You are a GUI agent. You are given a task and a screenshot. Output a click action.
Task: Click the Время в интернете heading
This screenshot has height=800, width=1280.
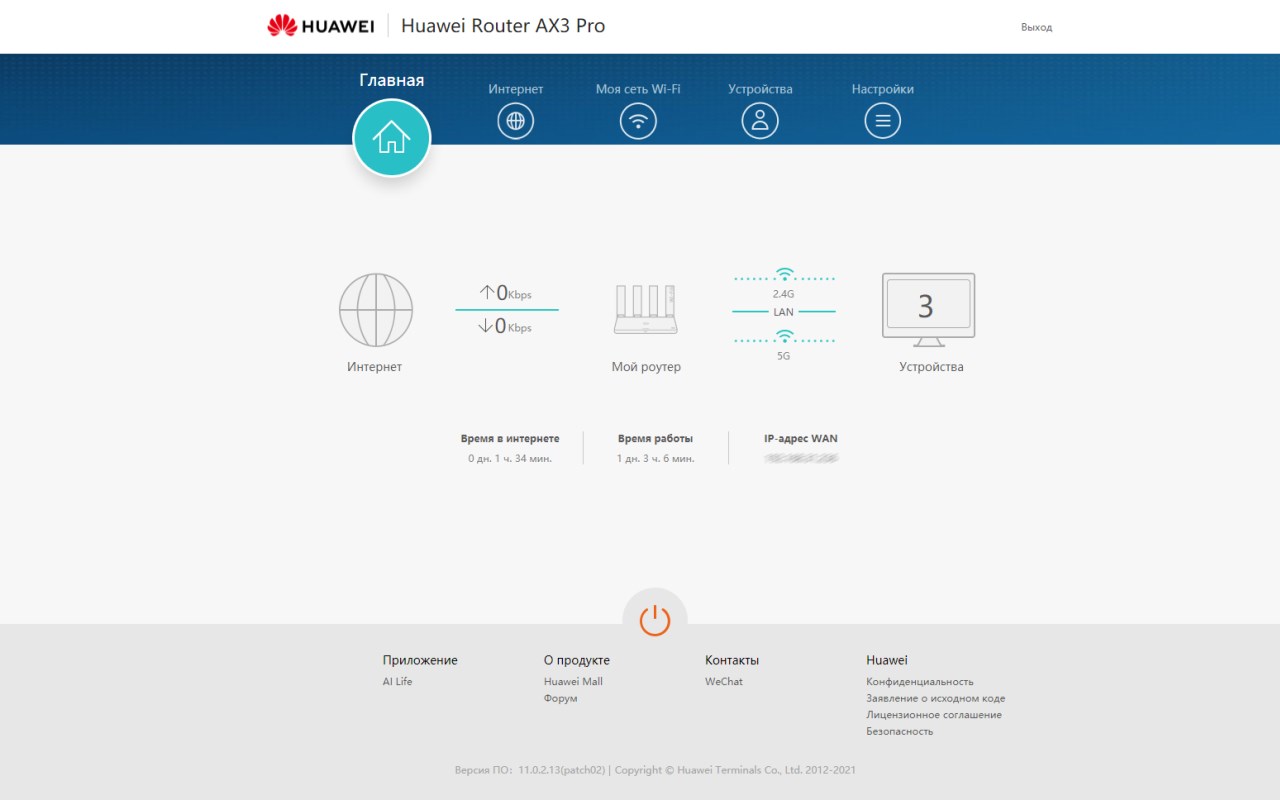pos(510,438)
